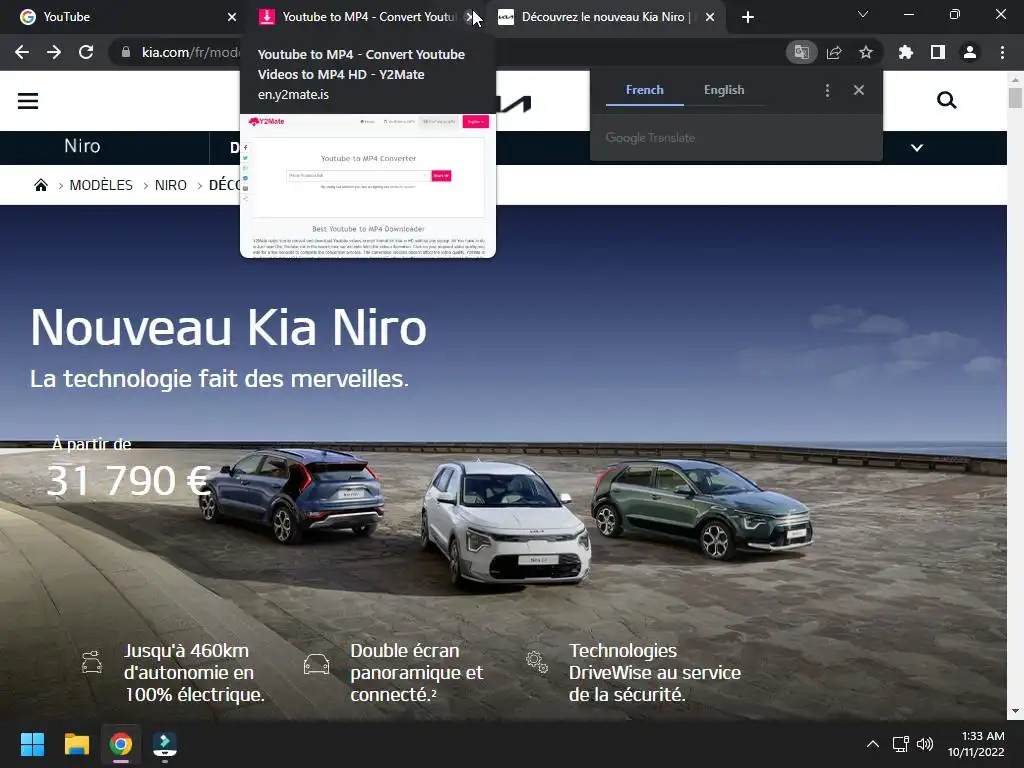Go to Kia home via breadcrumb icon
The image size is (1024, 768).
point(40,185)
